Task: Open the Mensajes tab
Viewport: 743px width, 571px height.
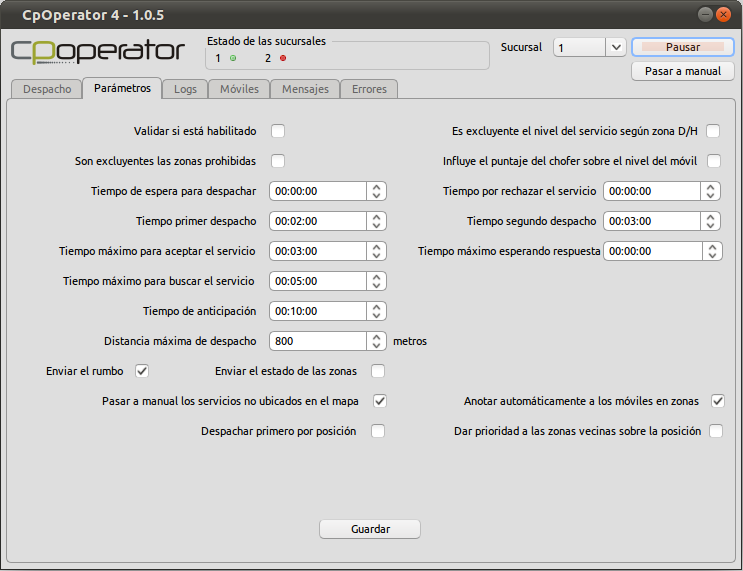Action: tap(305, 89)
